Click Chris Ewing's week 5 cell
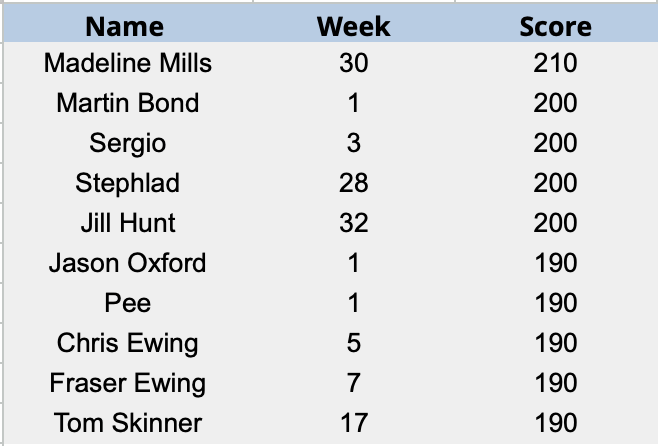The width and height of the screenshot is (658, 446). tap(353, 343)
